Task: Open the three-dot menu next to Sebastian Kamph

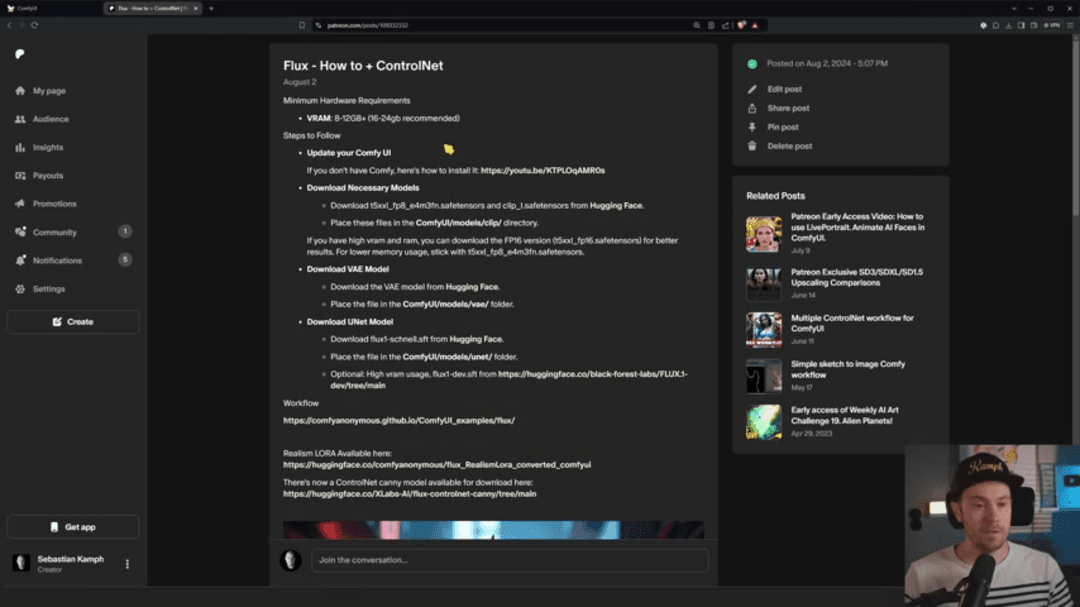Action: [127, 563]
